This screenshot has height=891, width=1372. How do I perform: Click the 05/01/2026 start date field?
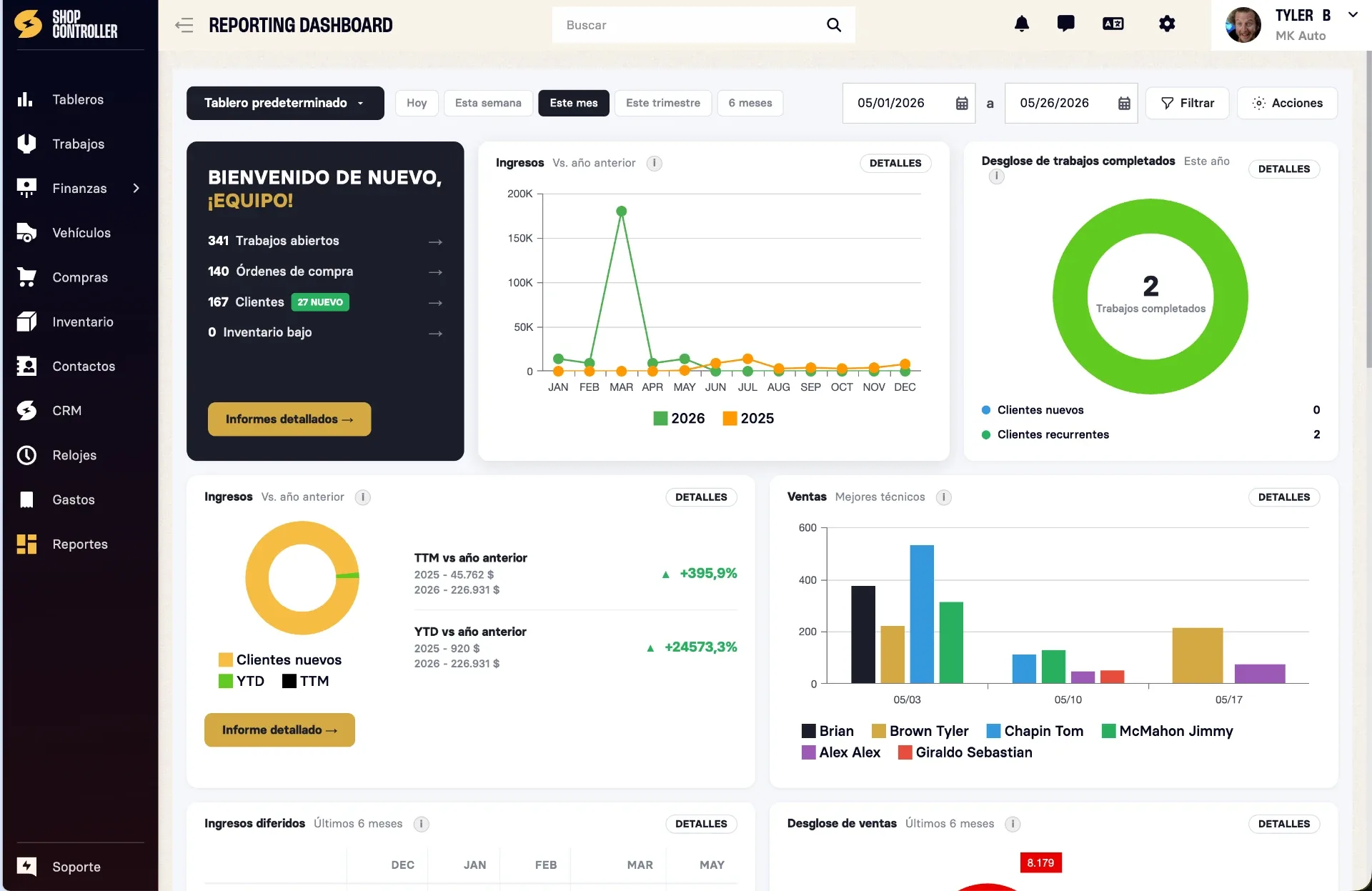pos(909,103)
